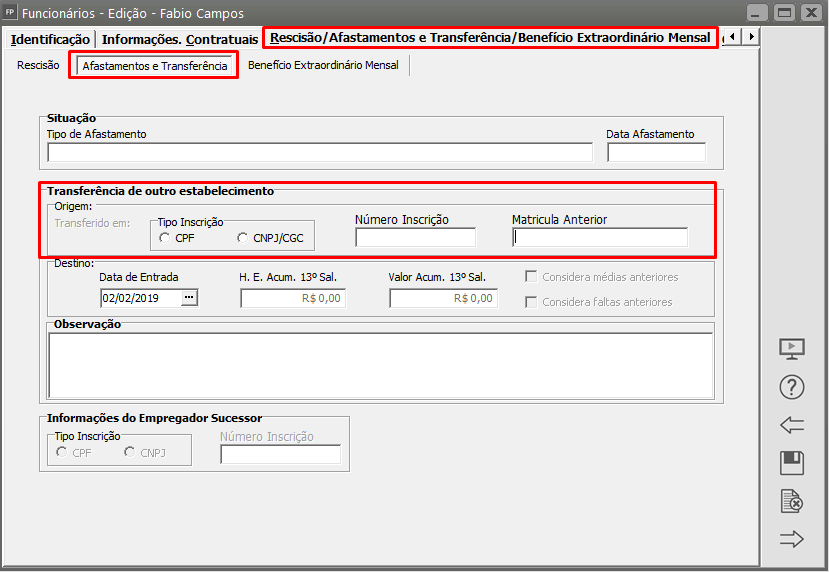Image resolution: width=829 pixels, height=572 pixels.
Task: Open the date picker for Data de Entrada
Action: [189, 298]
